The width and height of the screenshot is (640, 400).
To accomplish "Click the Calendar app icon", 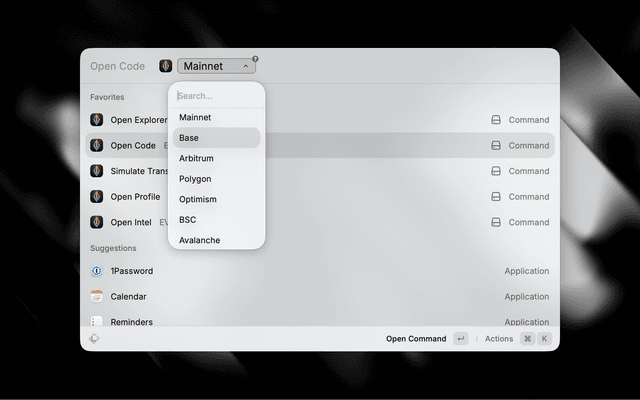I will 97,297.
